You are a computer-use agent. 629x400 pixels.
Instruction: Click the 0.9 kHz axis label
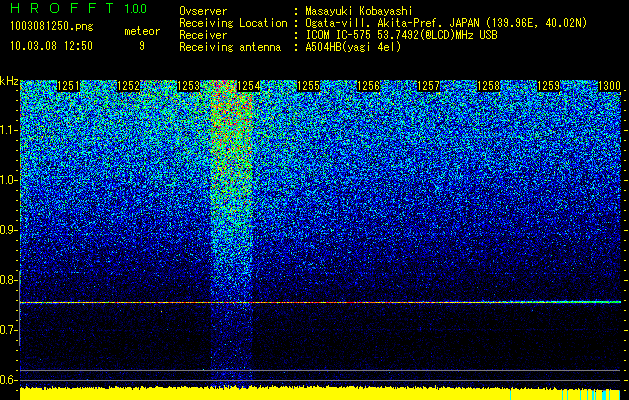coord(9,230)
